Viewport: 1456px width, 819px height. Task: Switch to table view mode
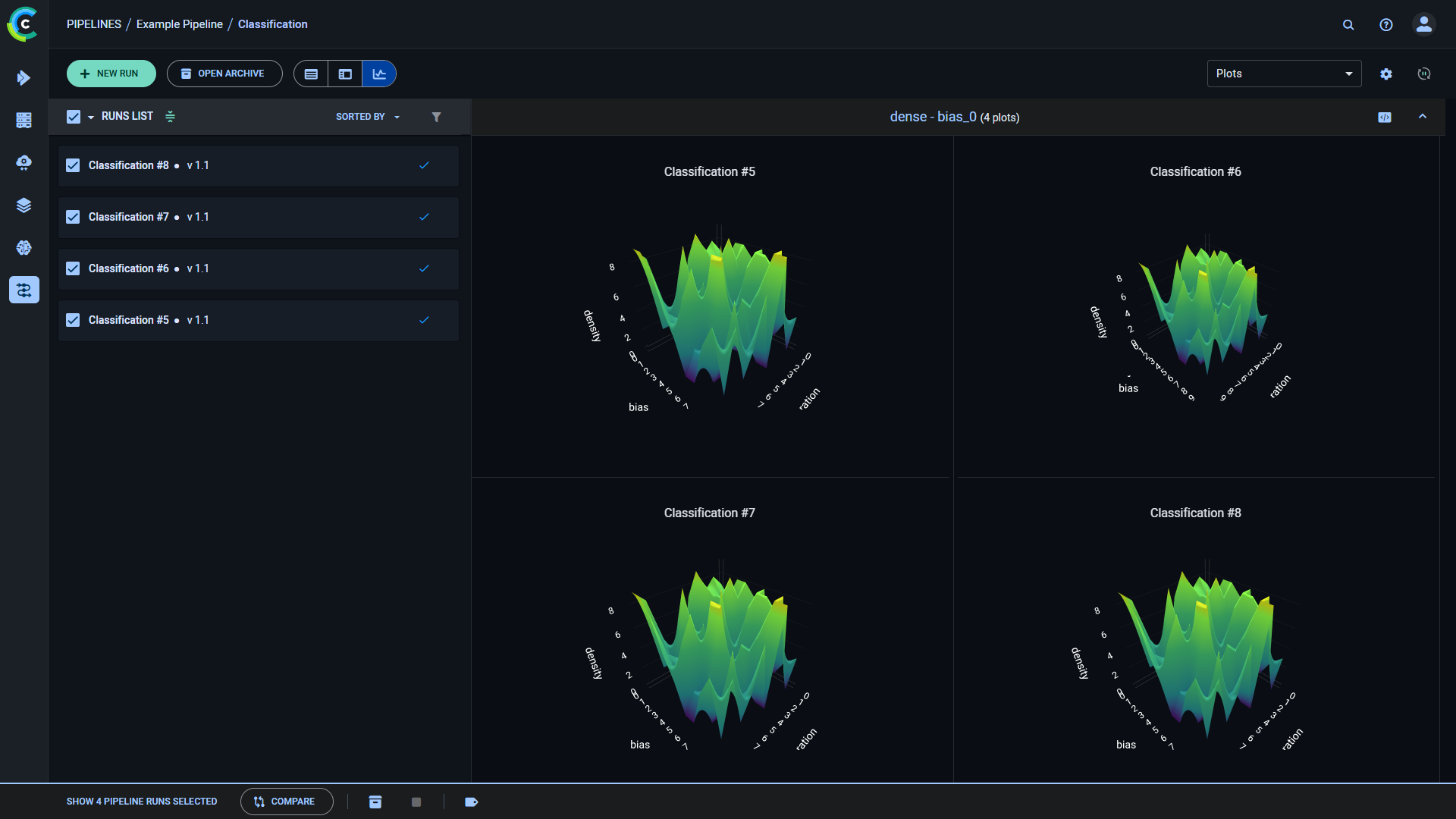[311, 74]
